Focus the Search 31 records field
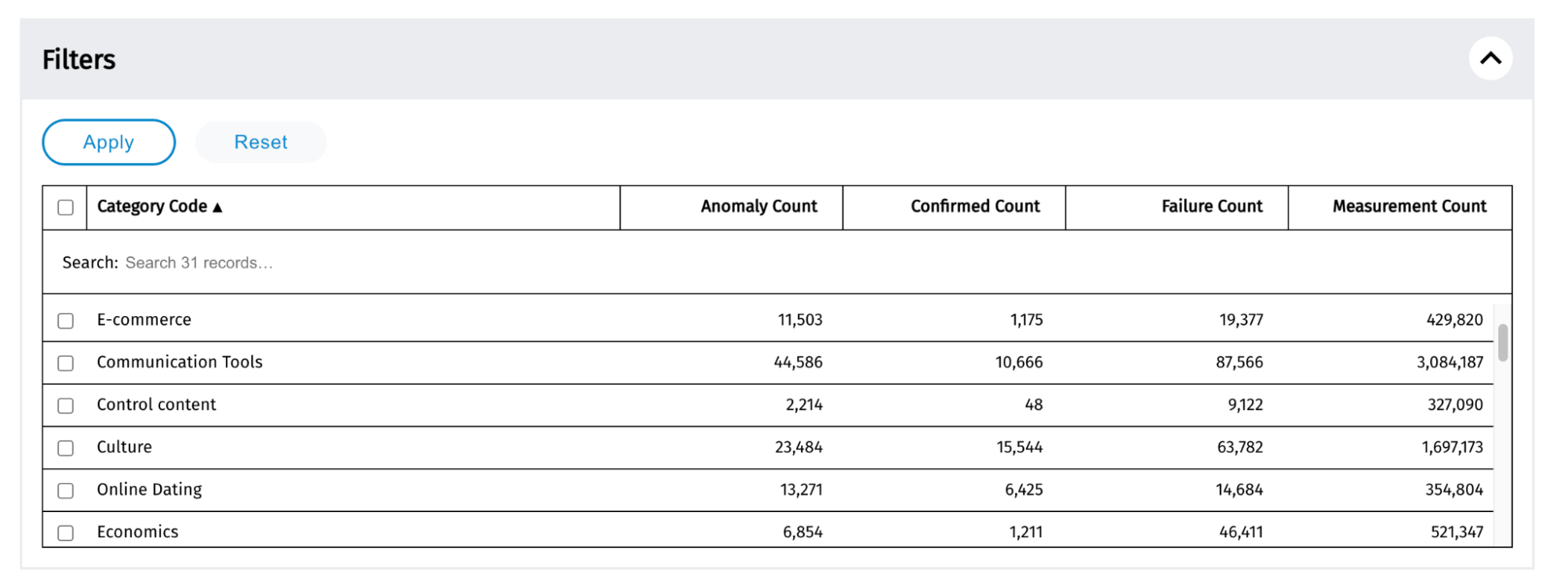Image resolution: width=1568 pixels, height=585 pixels. coord(199,263)
